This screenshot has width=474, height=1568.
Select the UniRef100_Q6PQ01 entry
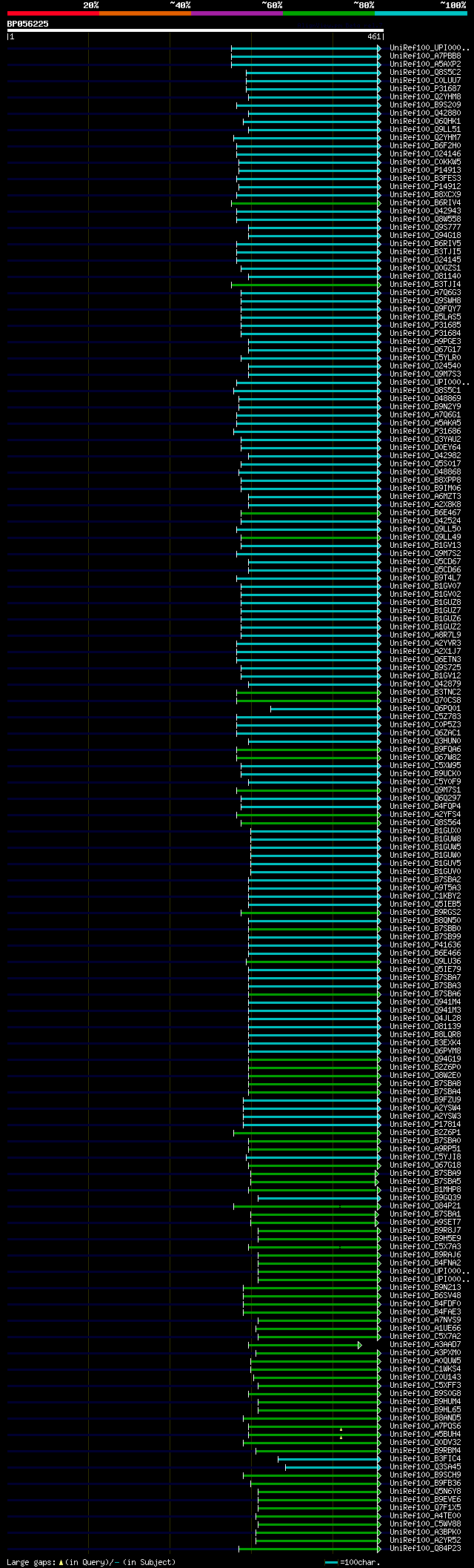[x=425, y=708]
